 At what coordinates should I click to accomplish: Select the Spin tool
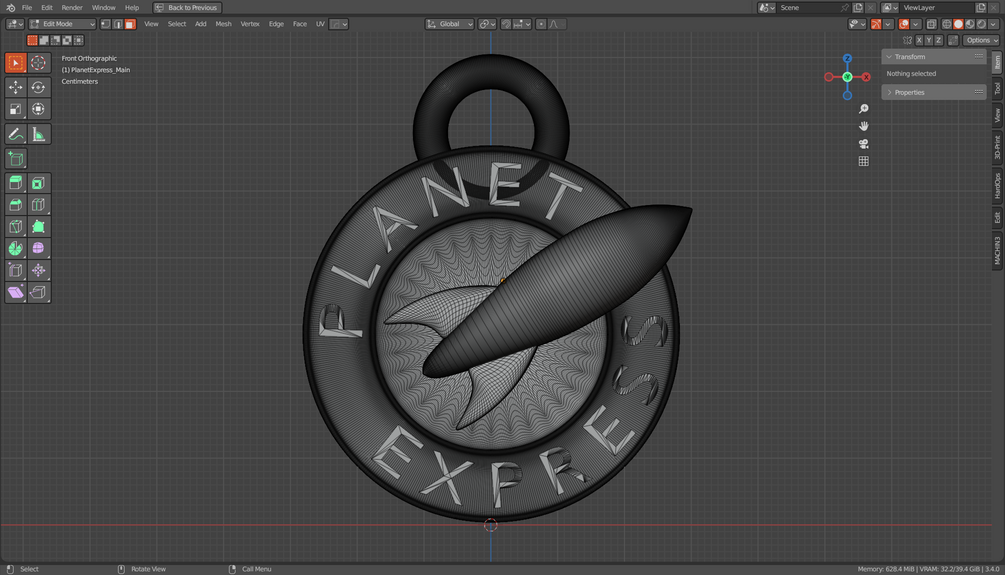pyautogui.click(x=15, y=249)
